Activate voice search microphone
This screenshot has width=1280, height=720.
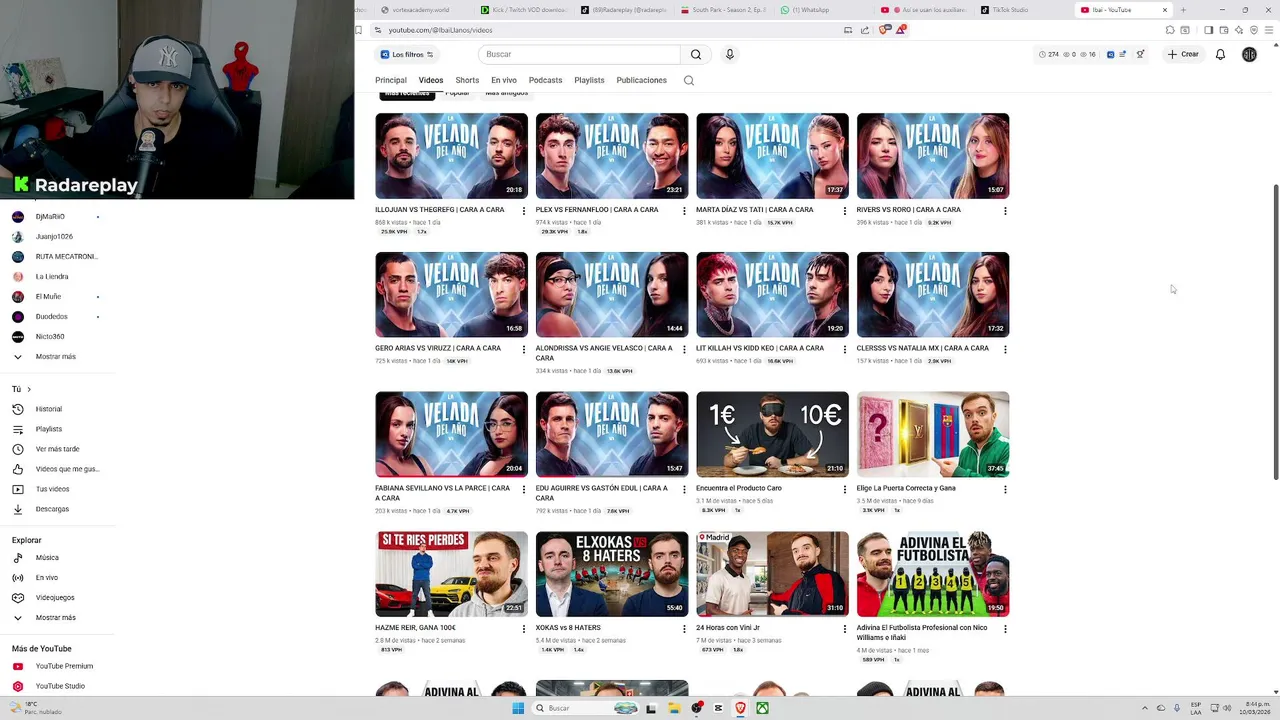(730, 54)
